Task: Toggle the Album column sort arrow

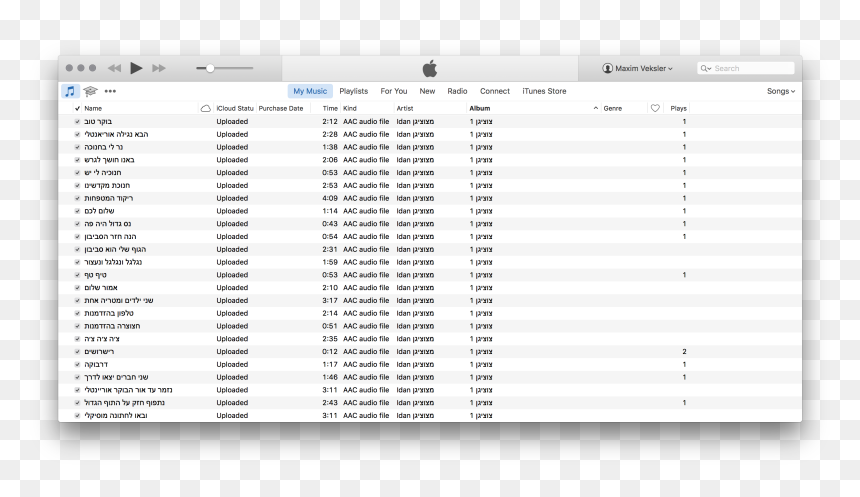Action: click(596, 109)
